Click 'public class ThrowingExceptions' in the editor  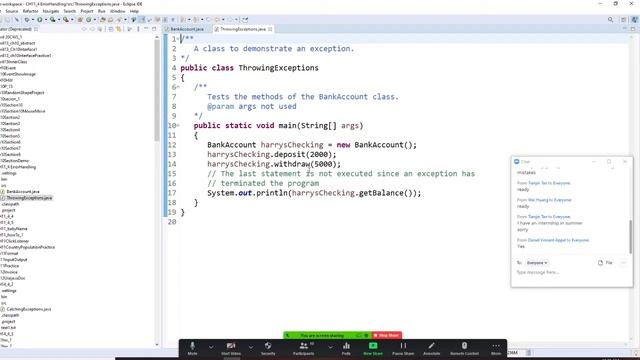[x=249, y=68]
